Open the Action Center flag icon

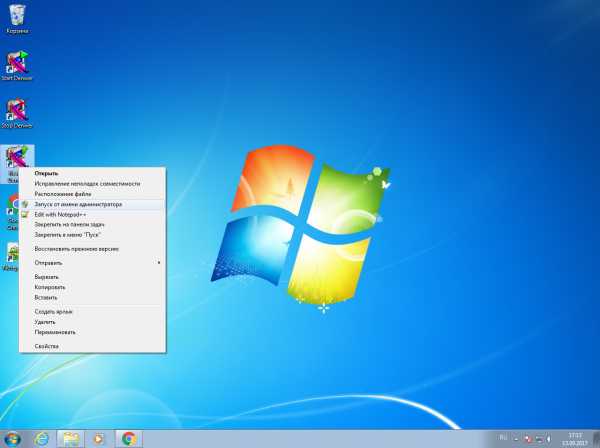[x=528, y=438]
